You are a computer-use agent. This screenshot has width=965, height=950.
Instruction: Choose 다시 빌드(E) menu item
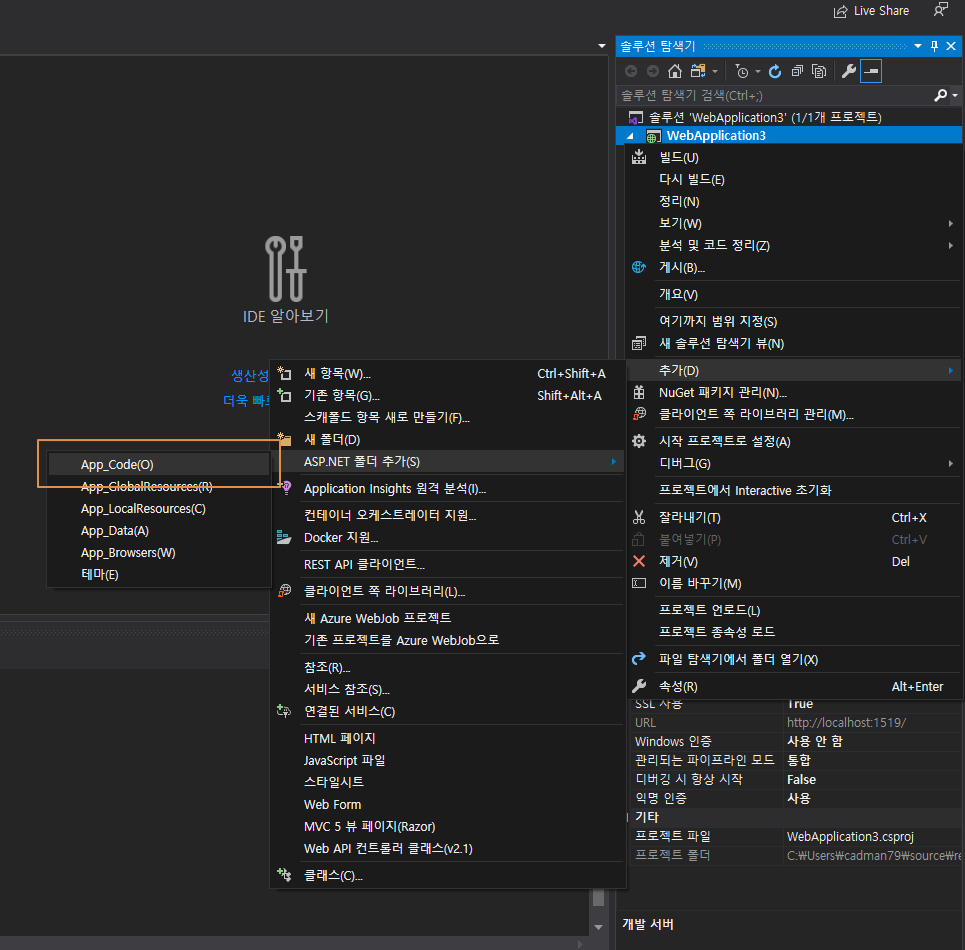click(x=793, y=180)
